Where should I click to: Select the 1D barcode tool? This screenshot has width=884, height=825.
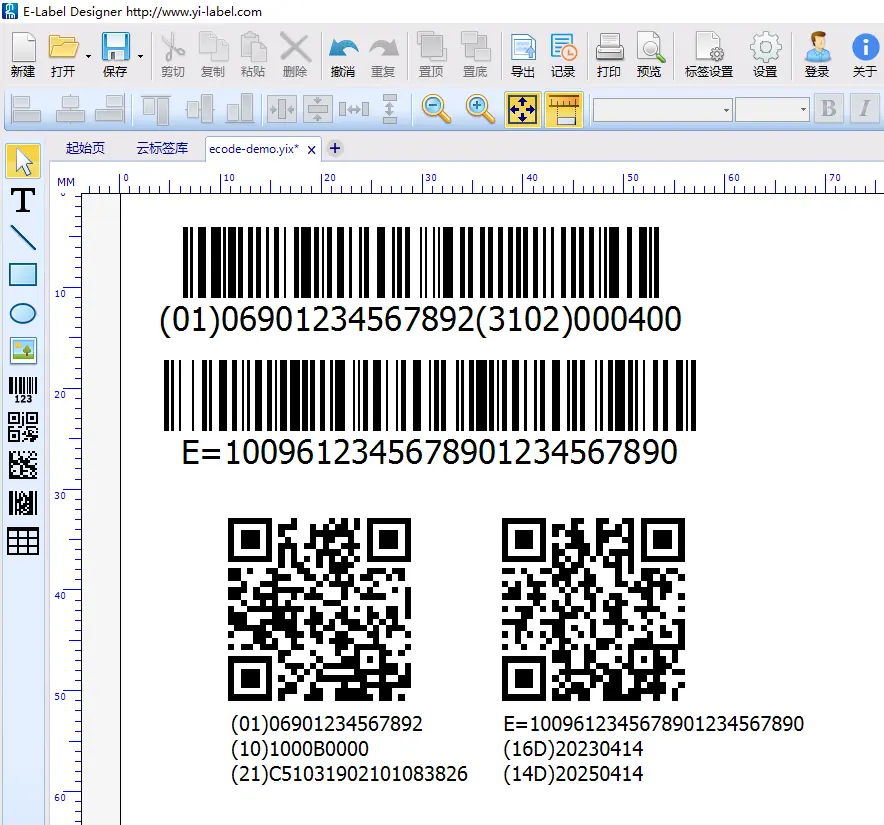tap(22, 389)
